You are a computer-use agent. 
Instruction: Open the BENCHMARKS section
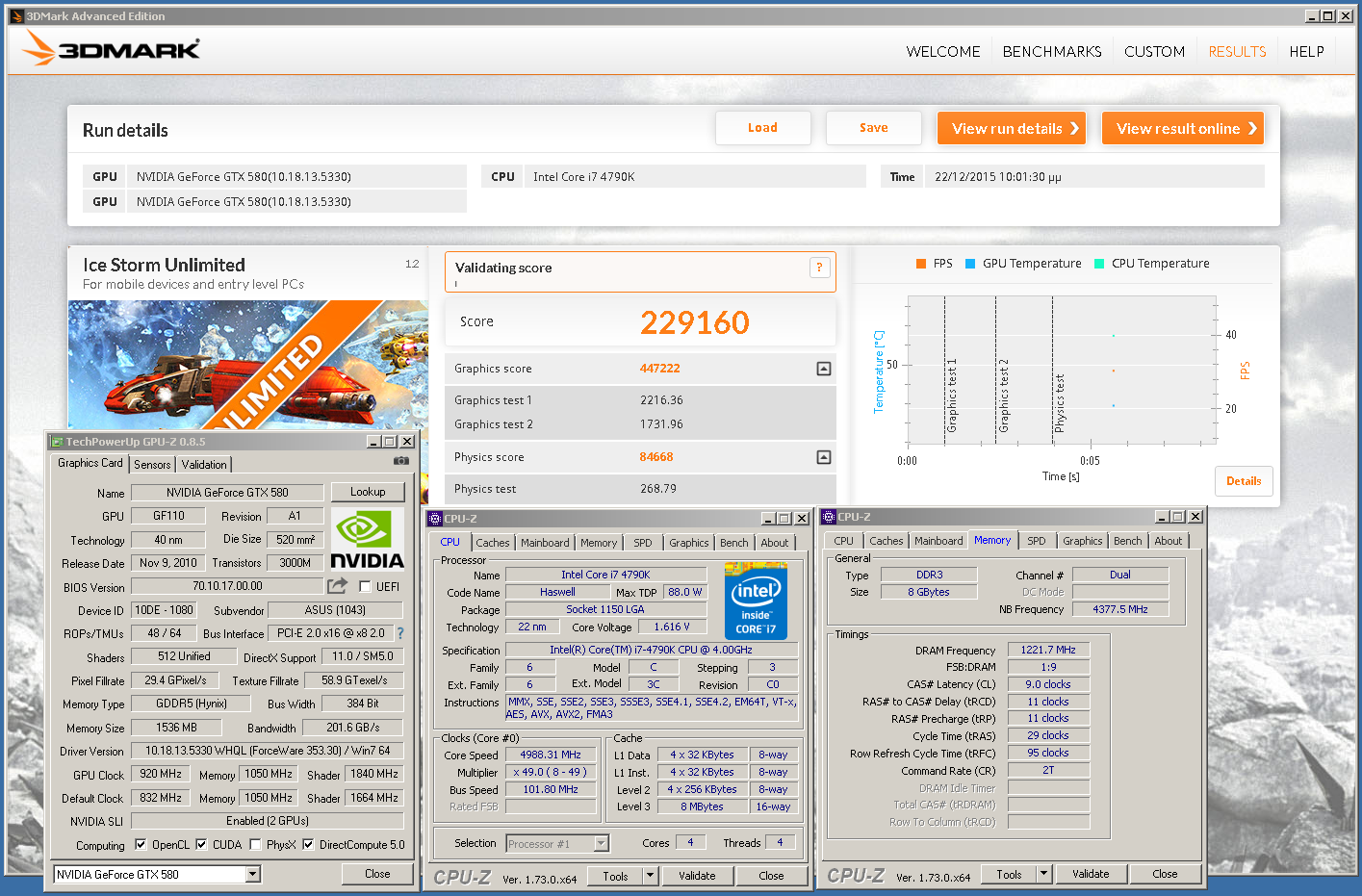[1052, 52]
